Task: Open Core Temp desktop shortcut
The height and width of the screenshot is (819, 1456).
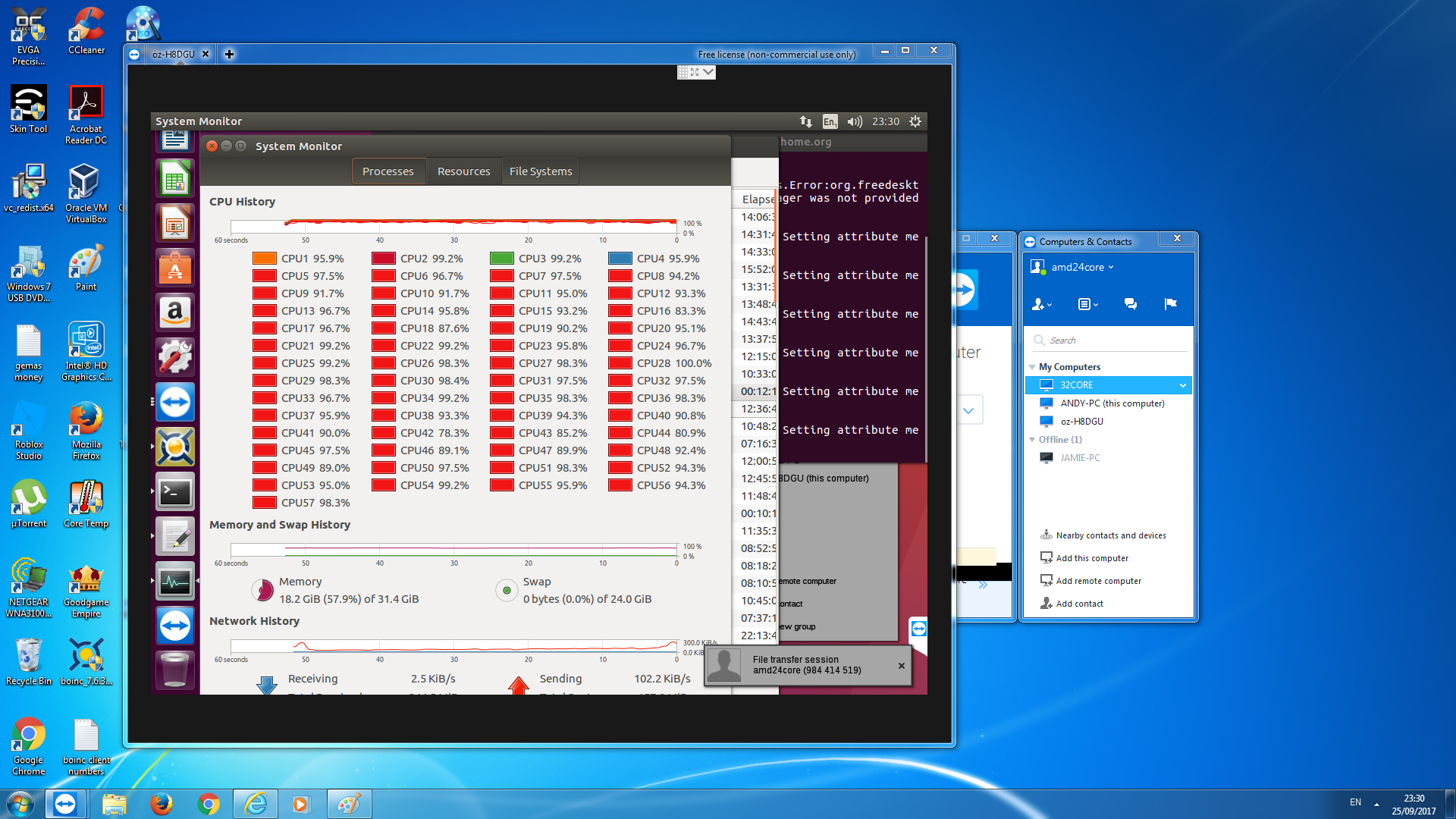Action: click(86, 504)
